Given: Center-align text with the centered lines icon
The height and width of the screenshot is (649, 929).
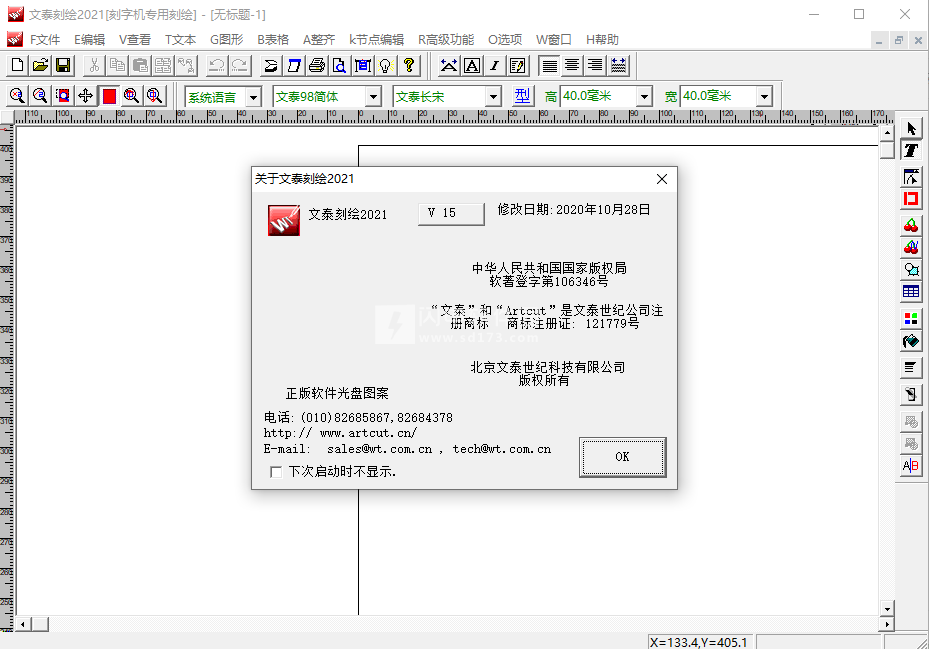Looking at the screenshot, I should [572, 65].
